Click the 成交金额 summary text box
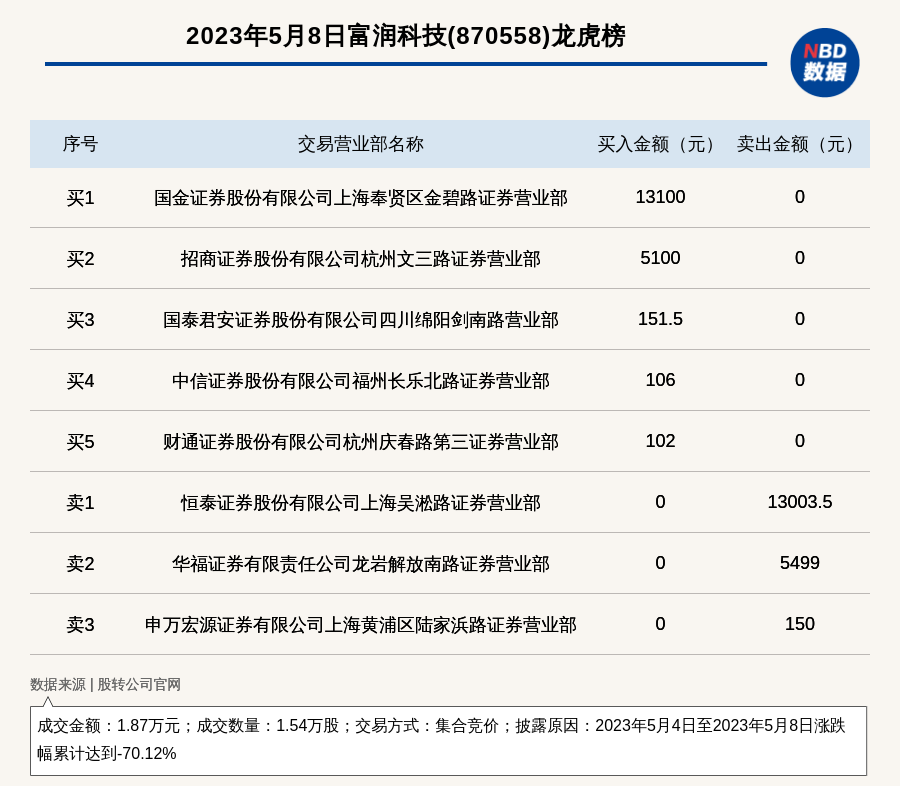 [448, 741]
